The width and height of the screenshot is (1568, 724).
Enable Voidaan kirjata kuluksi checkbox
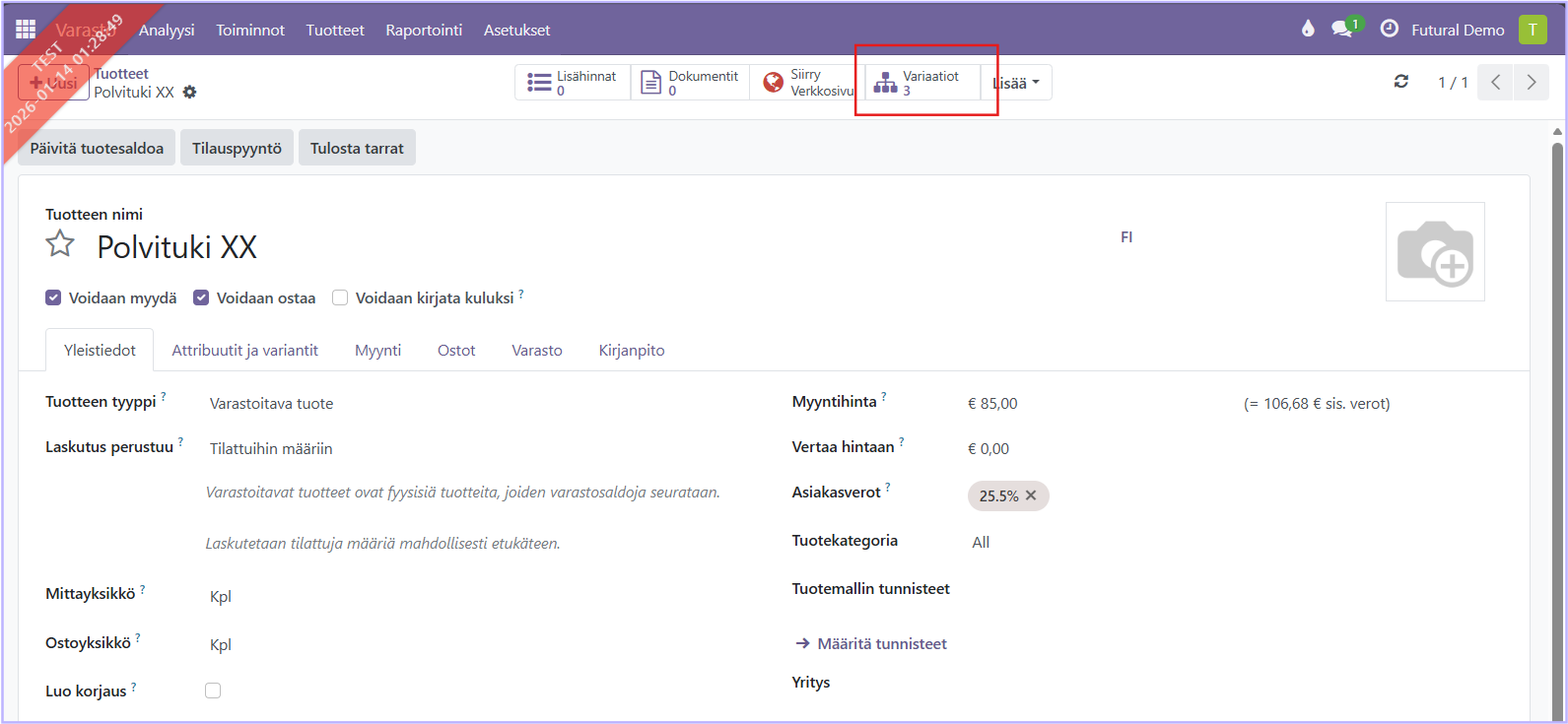pos(340,297)
